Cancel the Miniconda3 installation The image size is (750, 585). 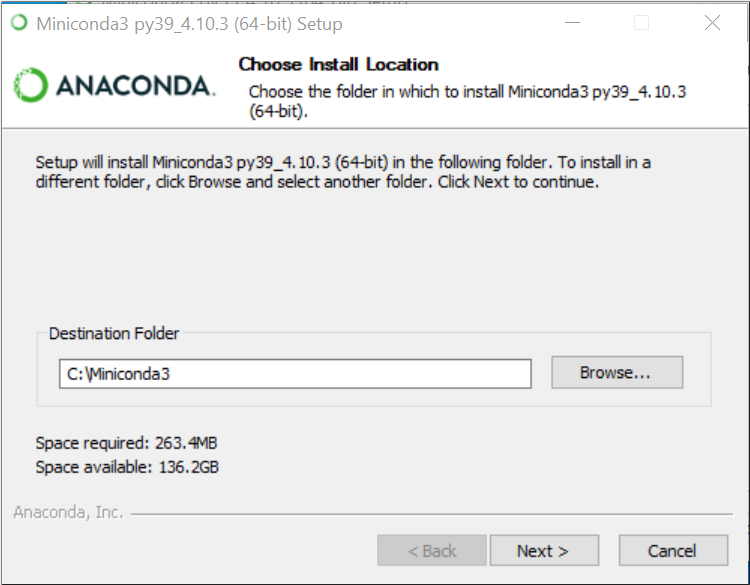[x=673, y=551]
